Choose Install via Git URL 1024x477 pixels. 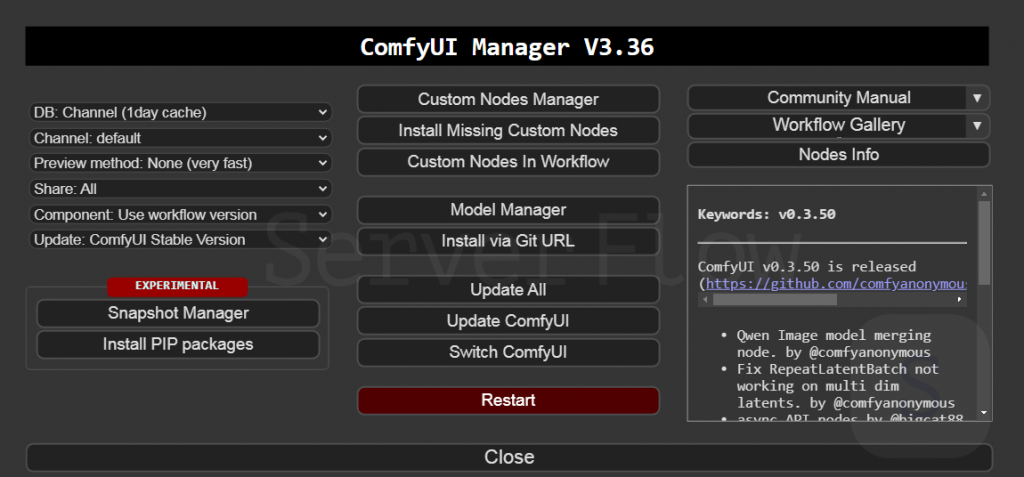click(508, 241)
